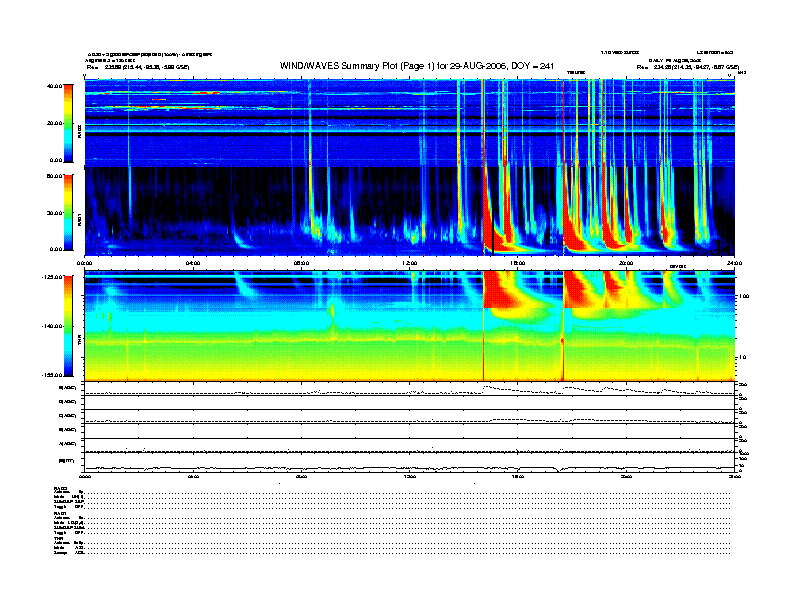
Task: Click the -140.00 label on TNR scale
Action: pyautogui.click(x=52, y=326)
